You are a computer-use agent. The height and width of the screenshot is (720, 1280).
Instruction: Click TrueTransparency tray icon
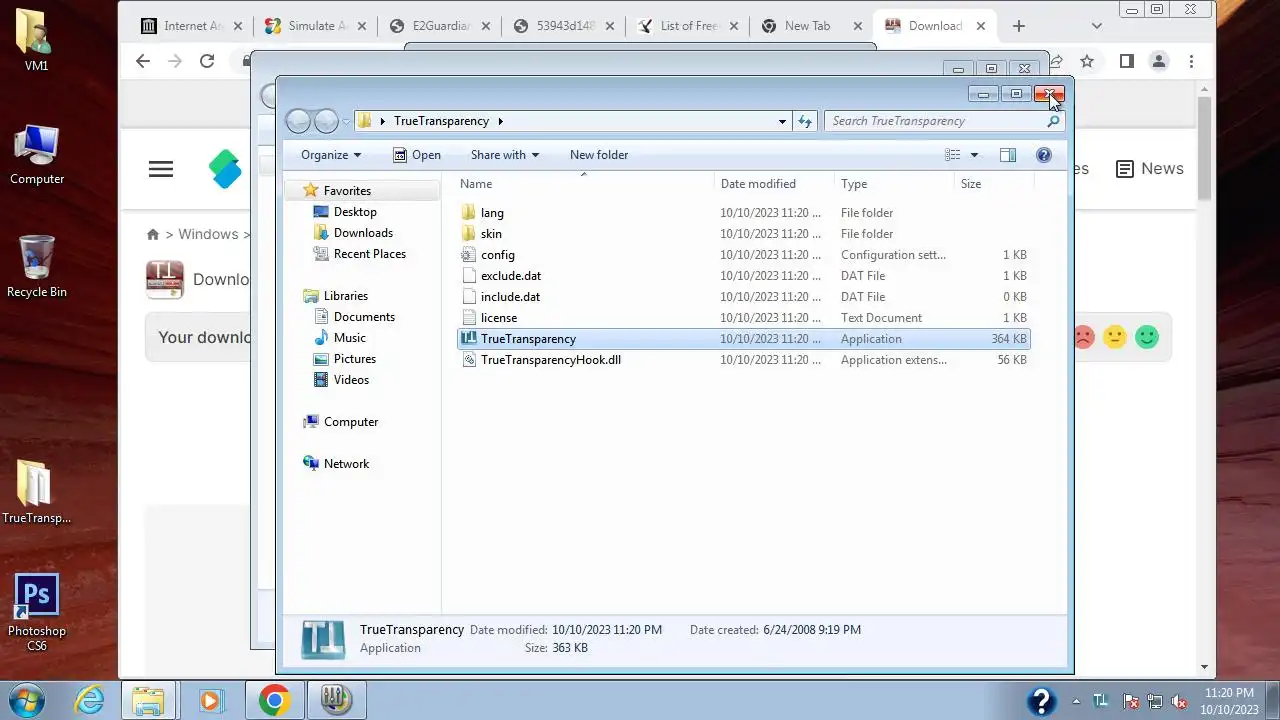[1101, 701]
